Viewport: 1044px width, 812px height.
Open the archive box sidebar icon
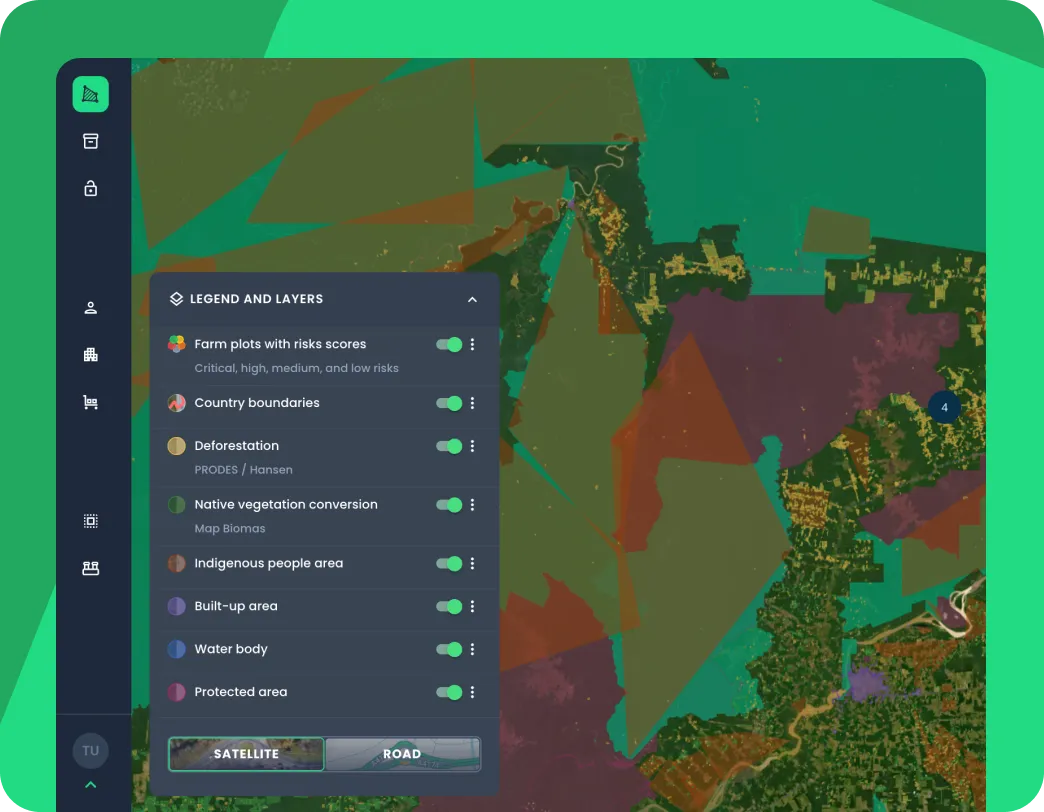[x=91, y=141]
